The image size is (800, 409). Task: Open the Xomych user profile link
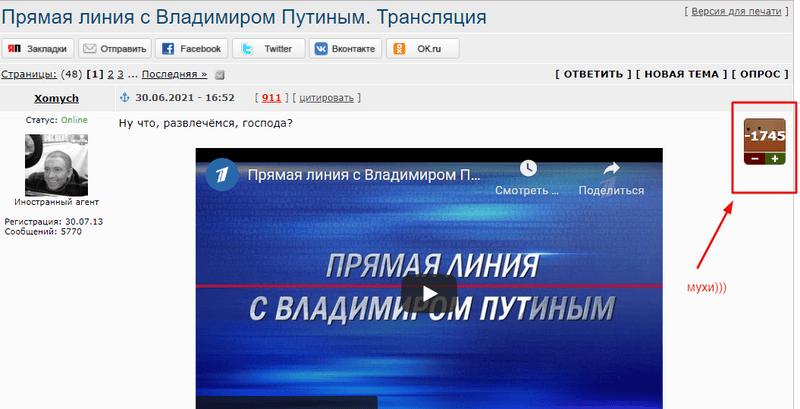click(x=56, y=98)
